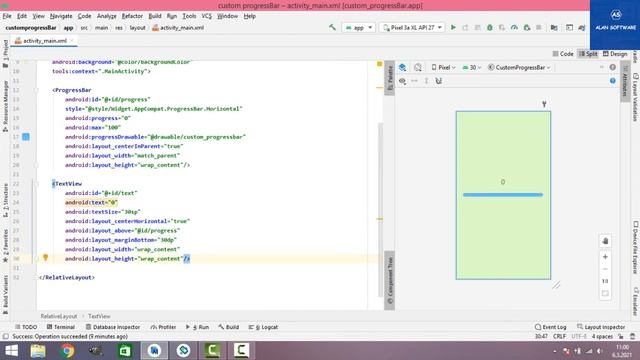Switch to the Code view tab
This screenshot has width=640, height=360.
click(563, 53)
